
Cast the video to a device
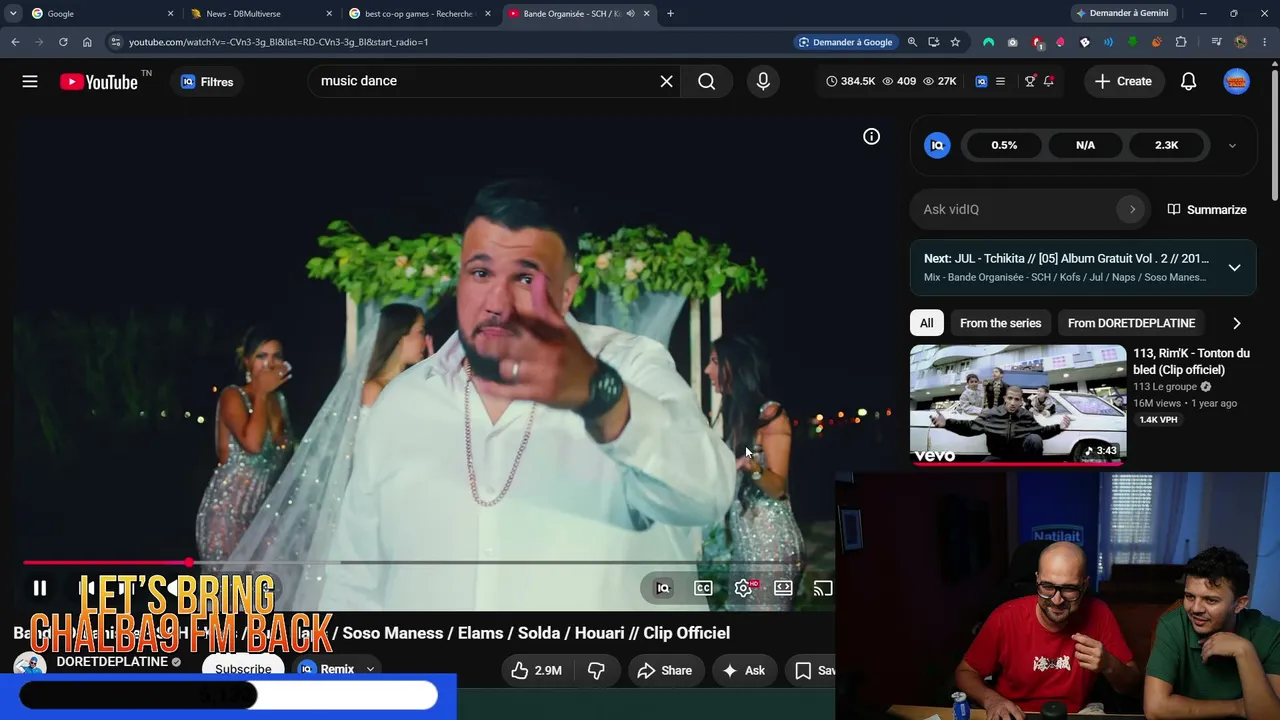[x=823, y=588]
